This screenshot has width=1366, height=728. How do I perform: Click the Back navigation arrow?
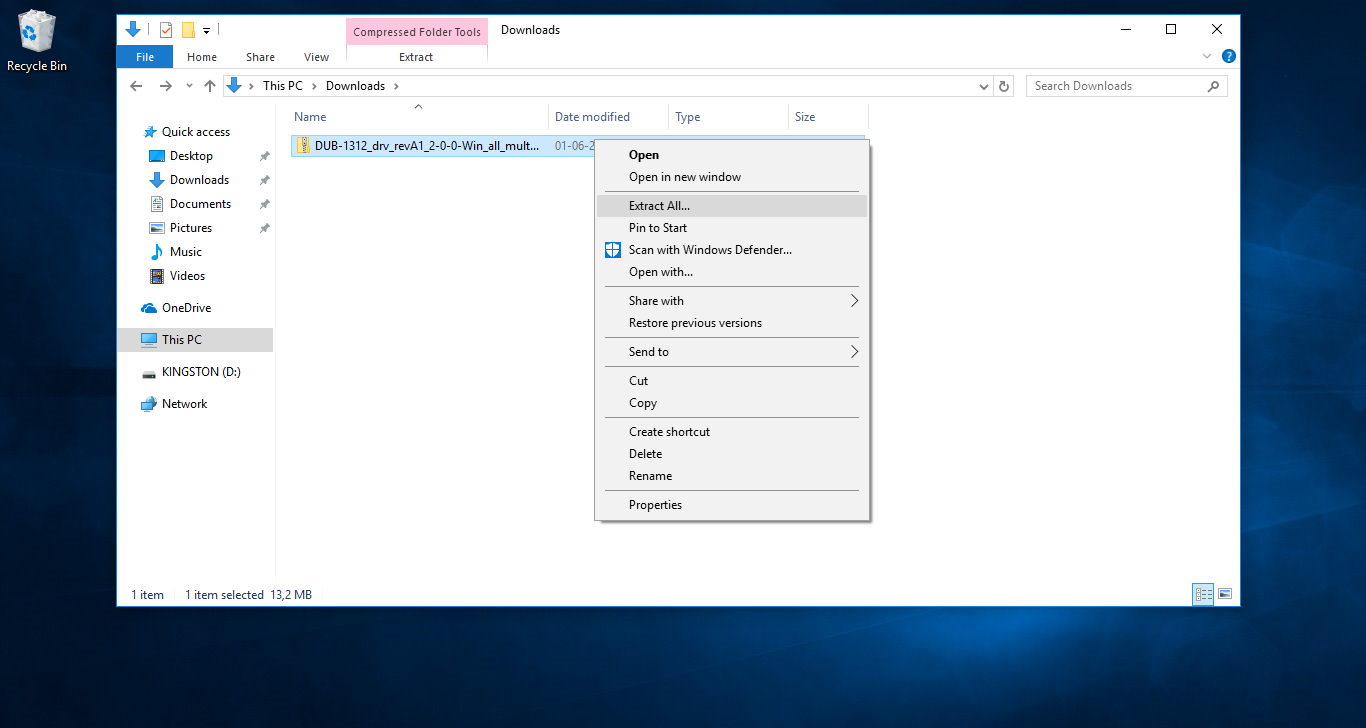point(137,86)
